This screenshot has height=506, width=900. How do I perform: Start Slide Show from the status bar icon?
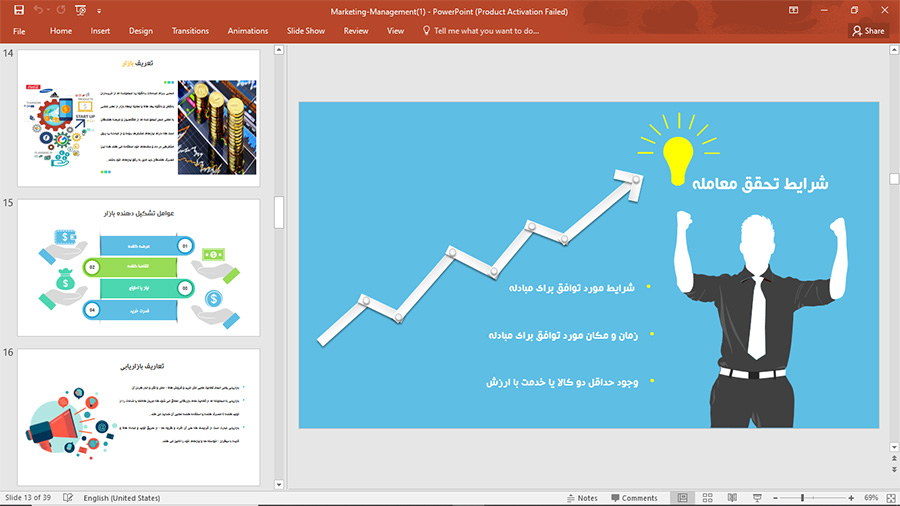click(757, 498)
